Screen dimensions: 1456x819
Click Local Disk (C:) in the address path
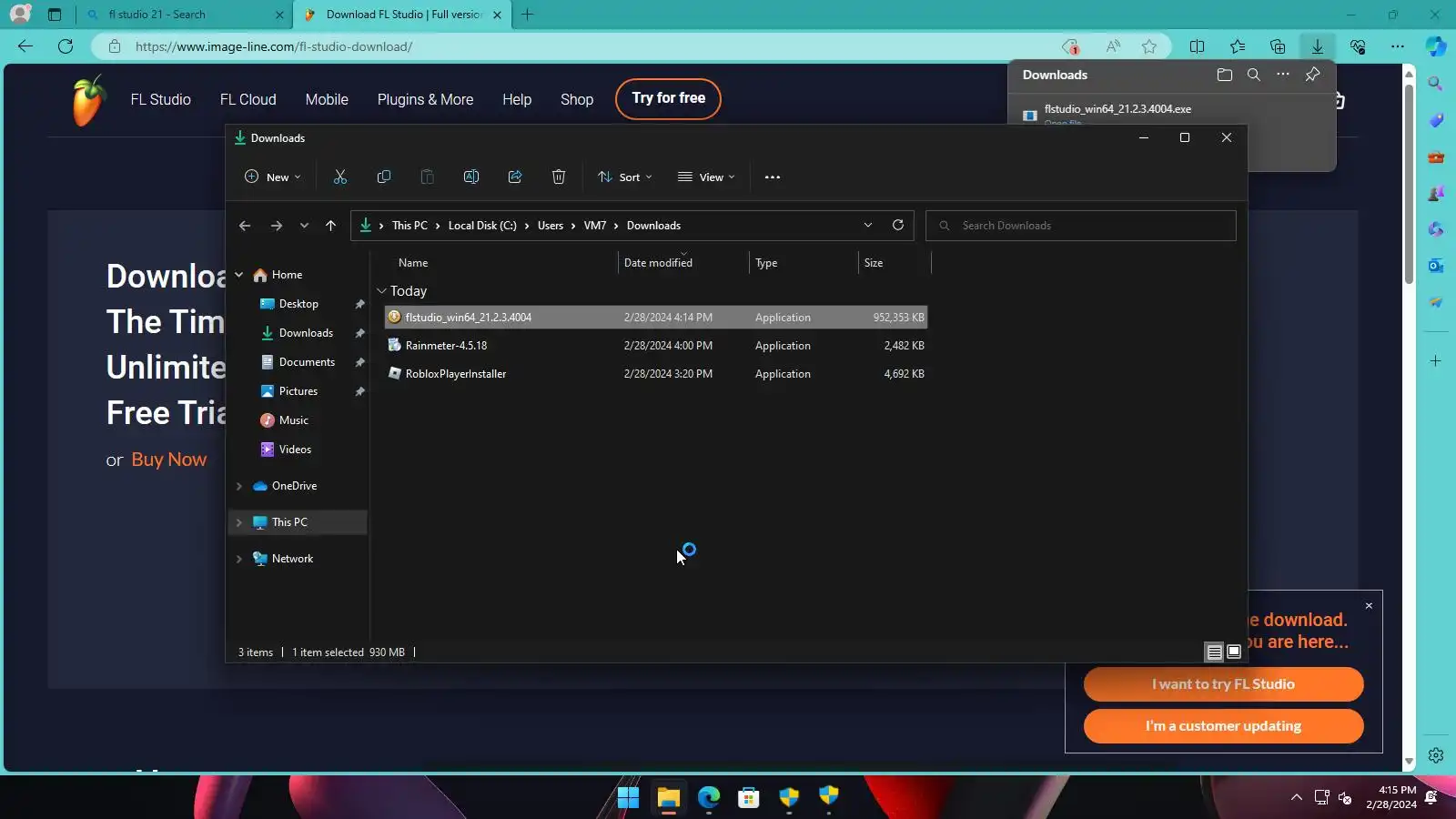[x=482, y=226]
